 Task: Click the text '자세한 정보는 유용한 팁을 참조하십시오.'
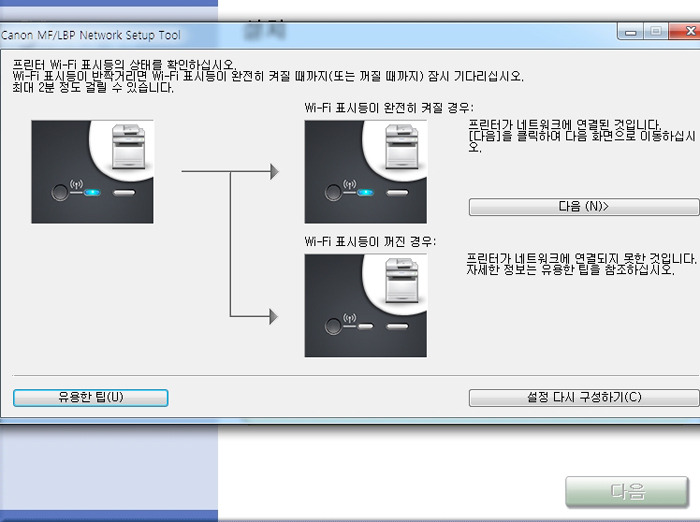coord(571,270)
